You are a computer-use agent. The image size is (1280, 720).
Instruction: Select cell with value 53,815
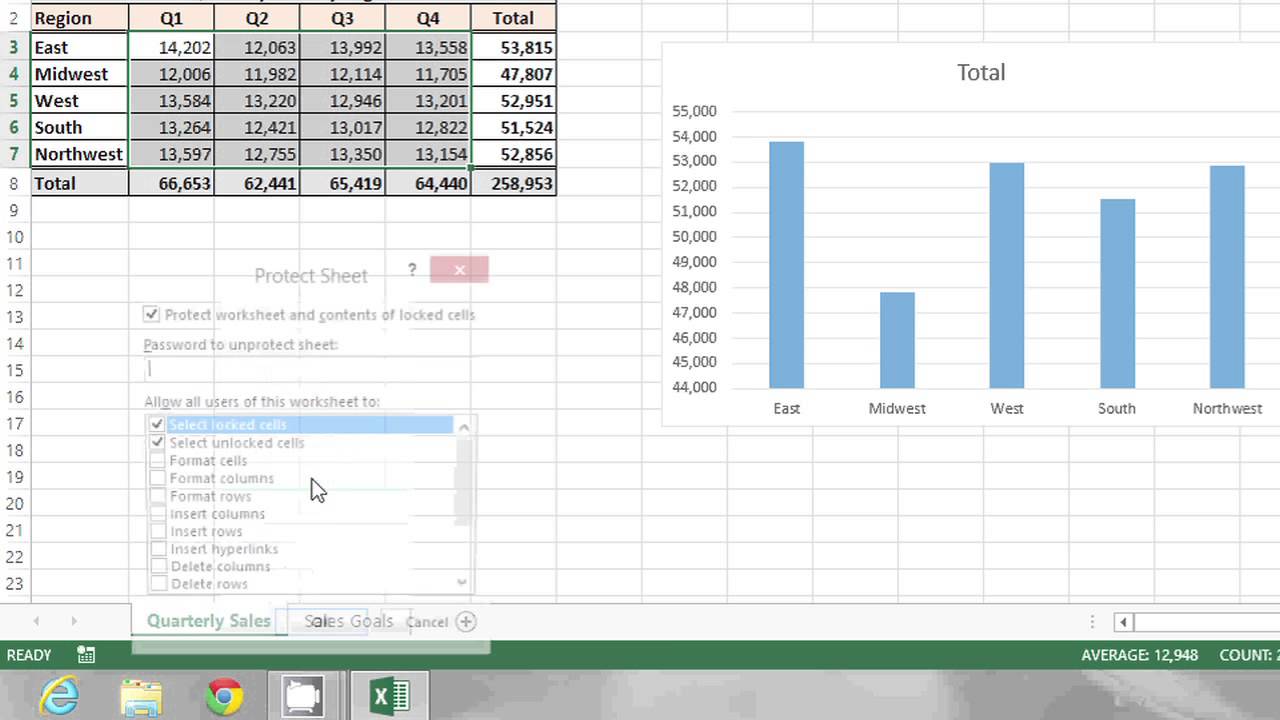pos(513,47)
